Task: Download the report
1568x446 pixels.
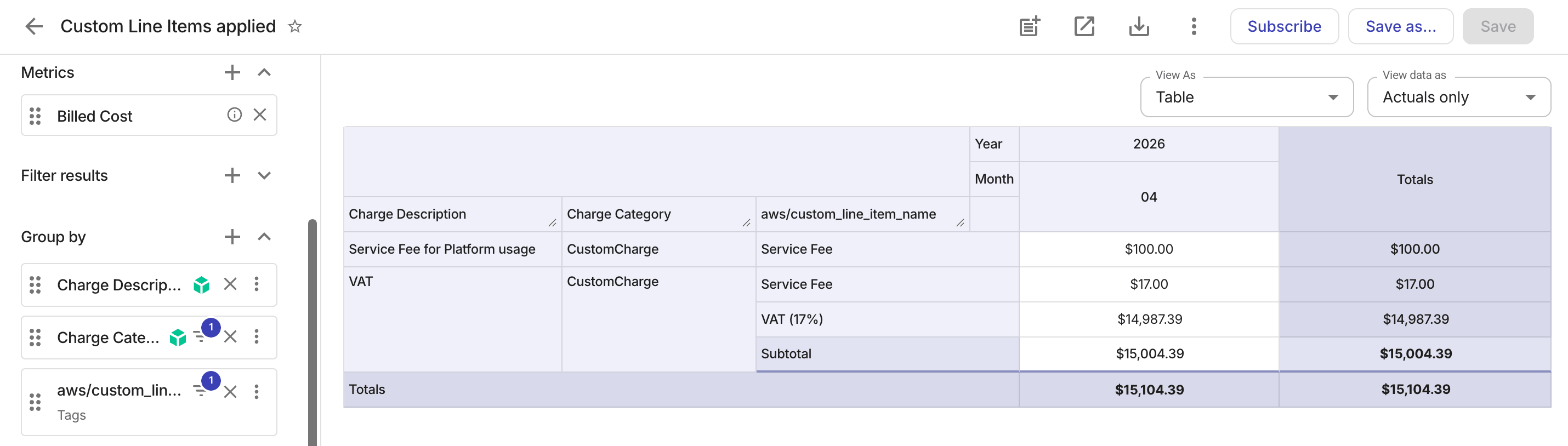Action: [1139, 26]
